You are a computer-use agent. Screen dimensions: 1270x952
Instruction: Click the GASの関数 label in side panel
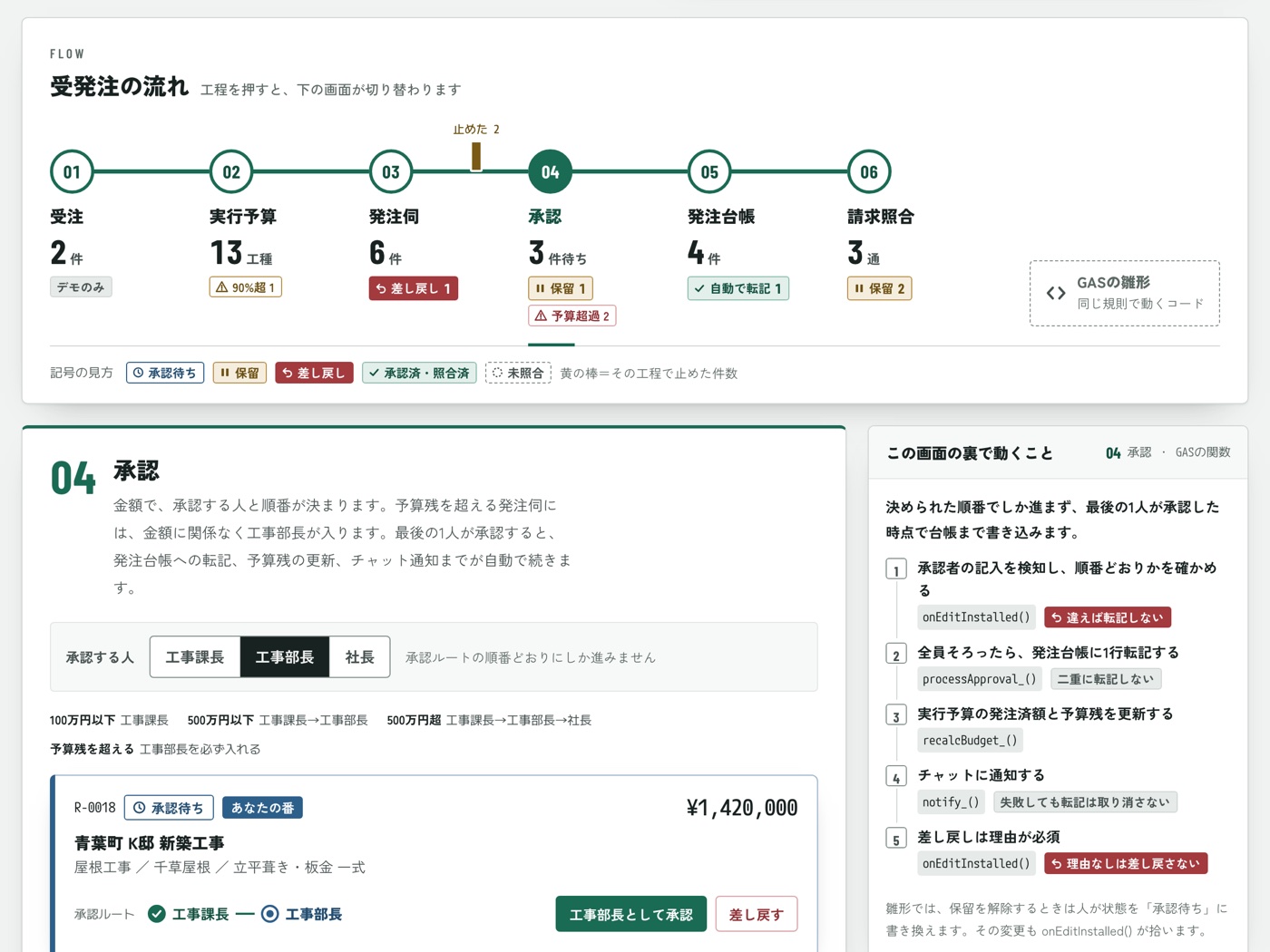pyautogui.click(x=1203, y=452)
